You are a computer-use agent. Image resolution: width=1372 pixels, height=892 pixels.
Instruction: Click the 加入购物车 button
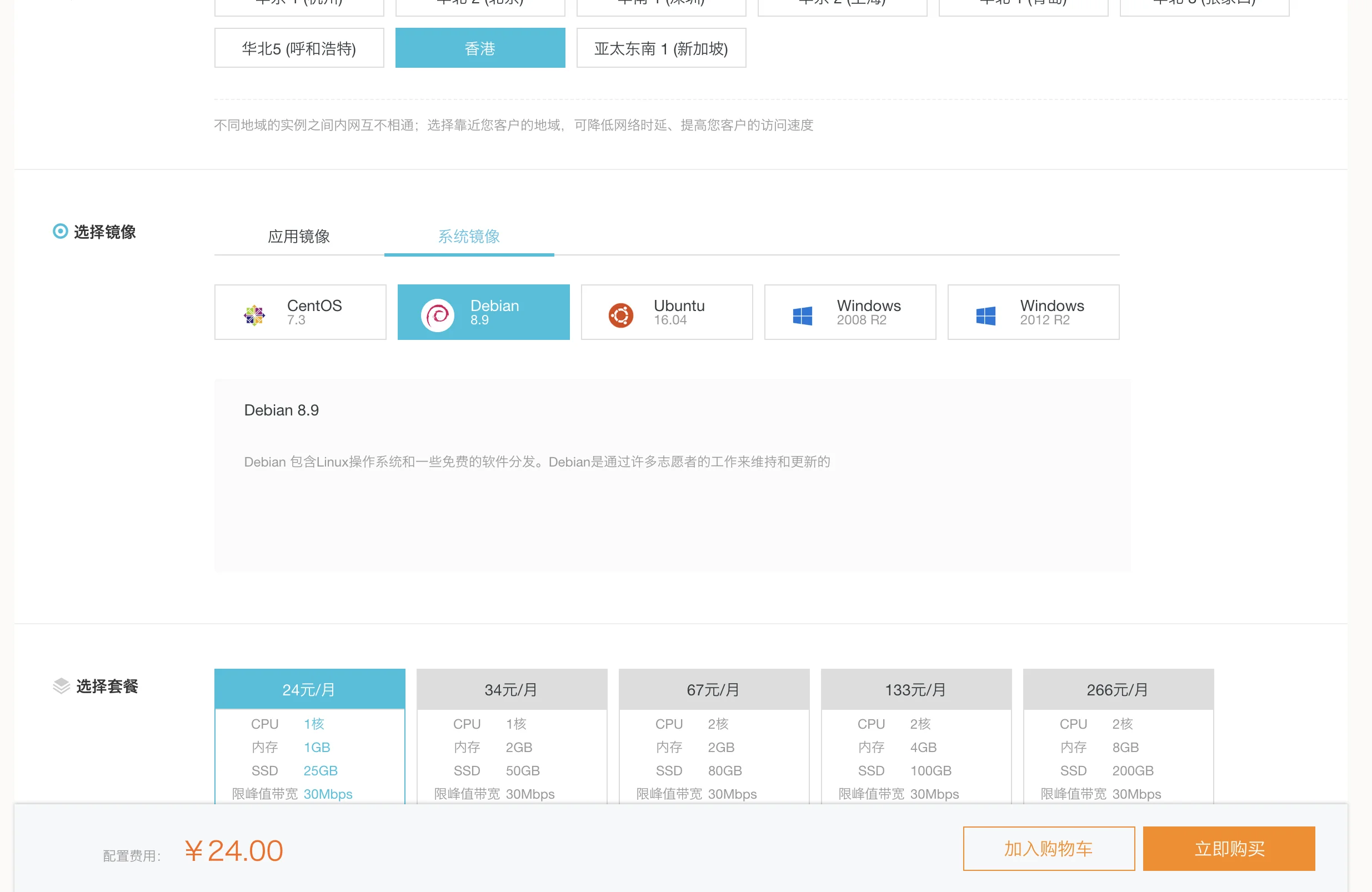[x=1049, y=848]
